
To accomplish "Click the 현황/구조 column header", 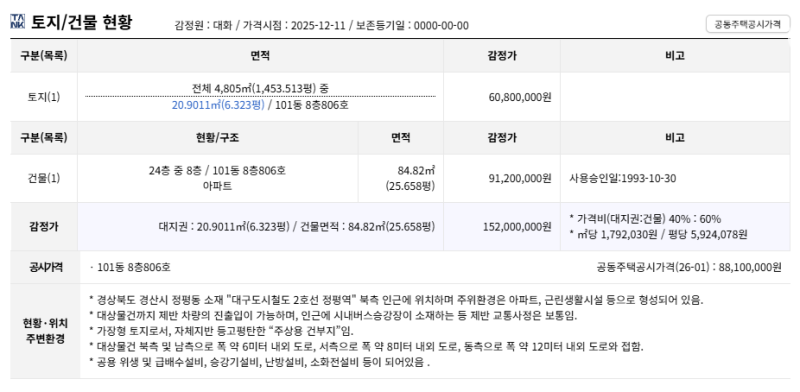I will pyautogui.click(x=217, y=138).
